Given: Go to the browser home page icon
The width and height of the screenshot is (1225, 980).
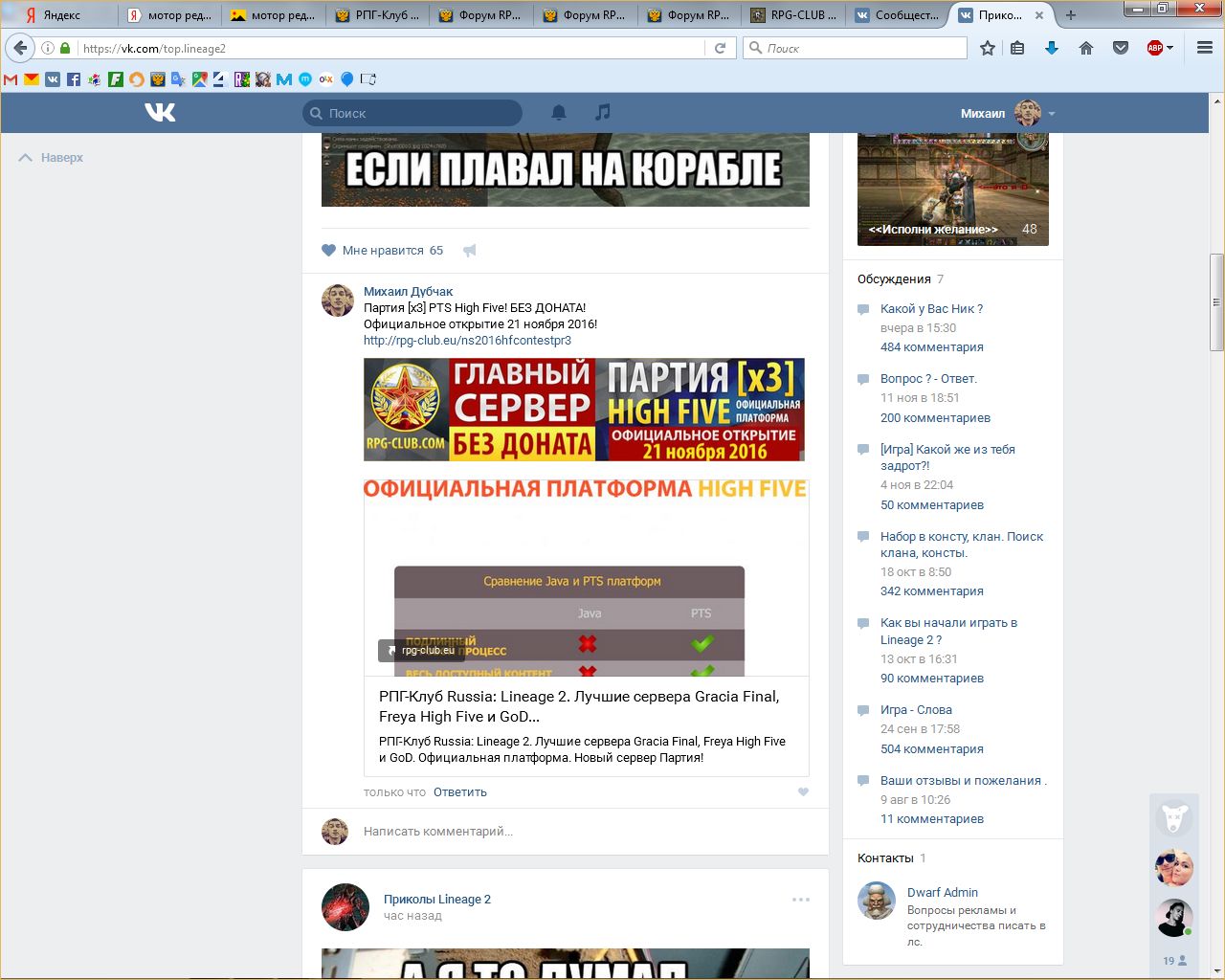Looking at the screenshot, I should click(x=1086, y=48).
